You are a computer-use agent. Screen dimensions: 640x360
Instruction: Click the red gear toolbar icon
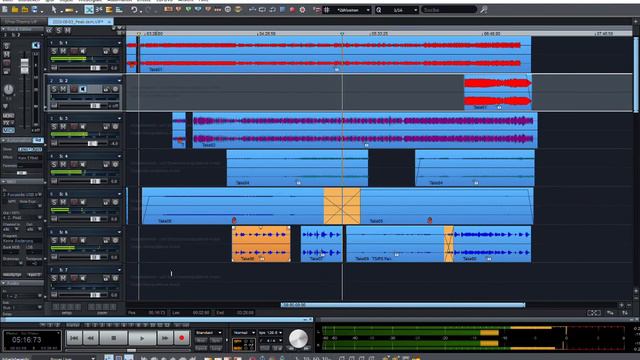[302, 9]
